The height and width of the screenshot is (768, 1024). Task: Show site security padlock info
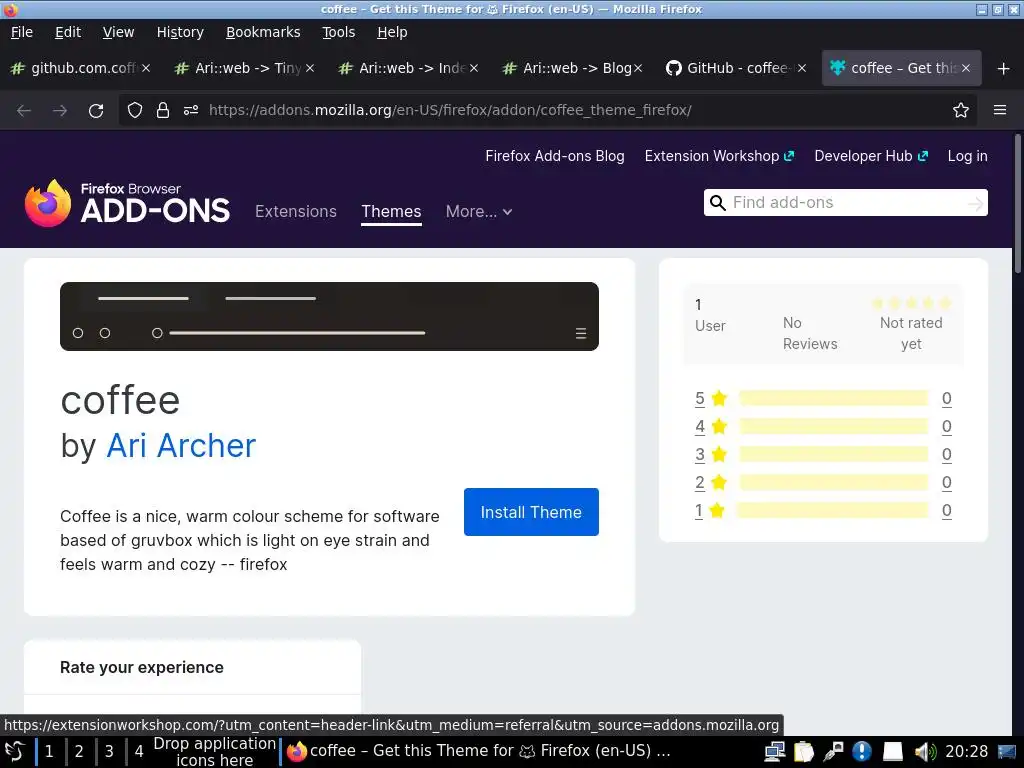pos(163,110)
